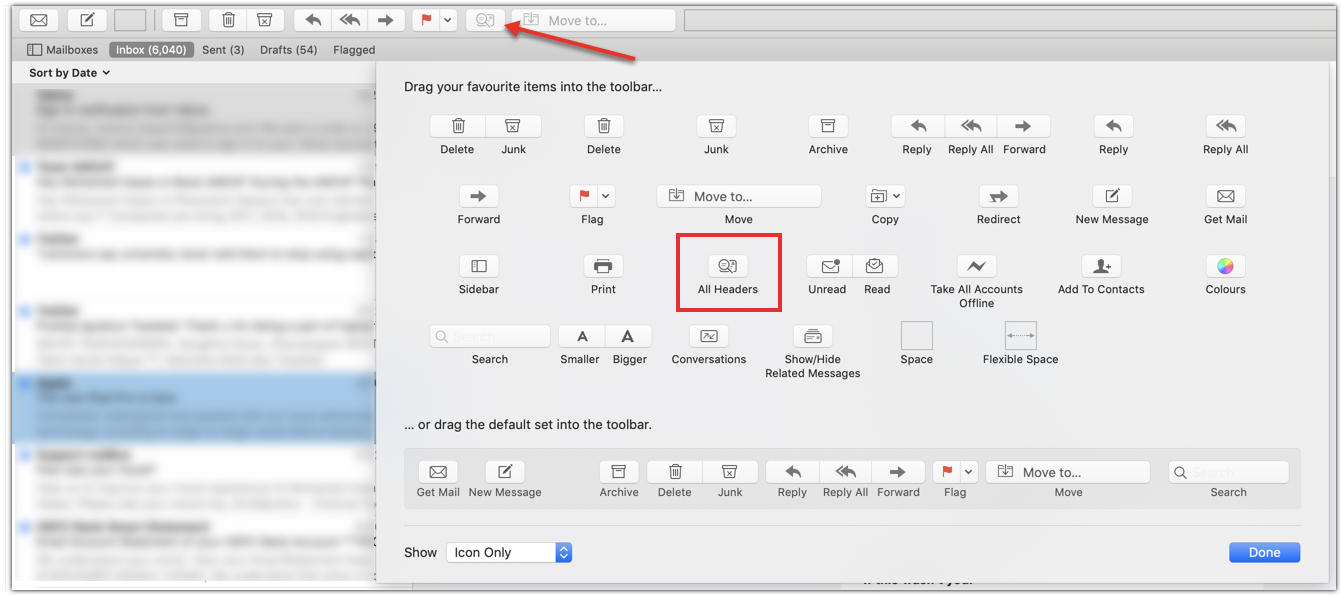Image resolution: width=1342 pixels, height=596 pixels.
Task: Click the Colours wheel icon
Action: point(1225,266)
